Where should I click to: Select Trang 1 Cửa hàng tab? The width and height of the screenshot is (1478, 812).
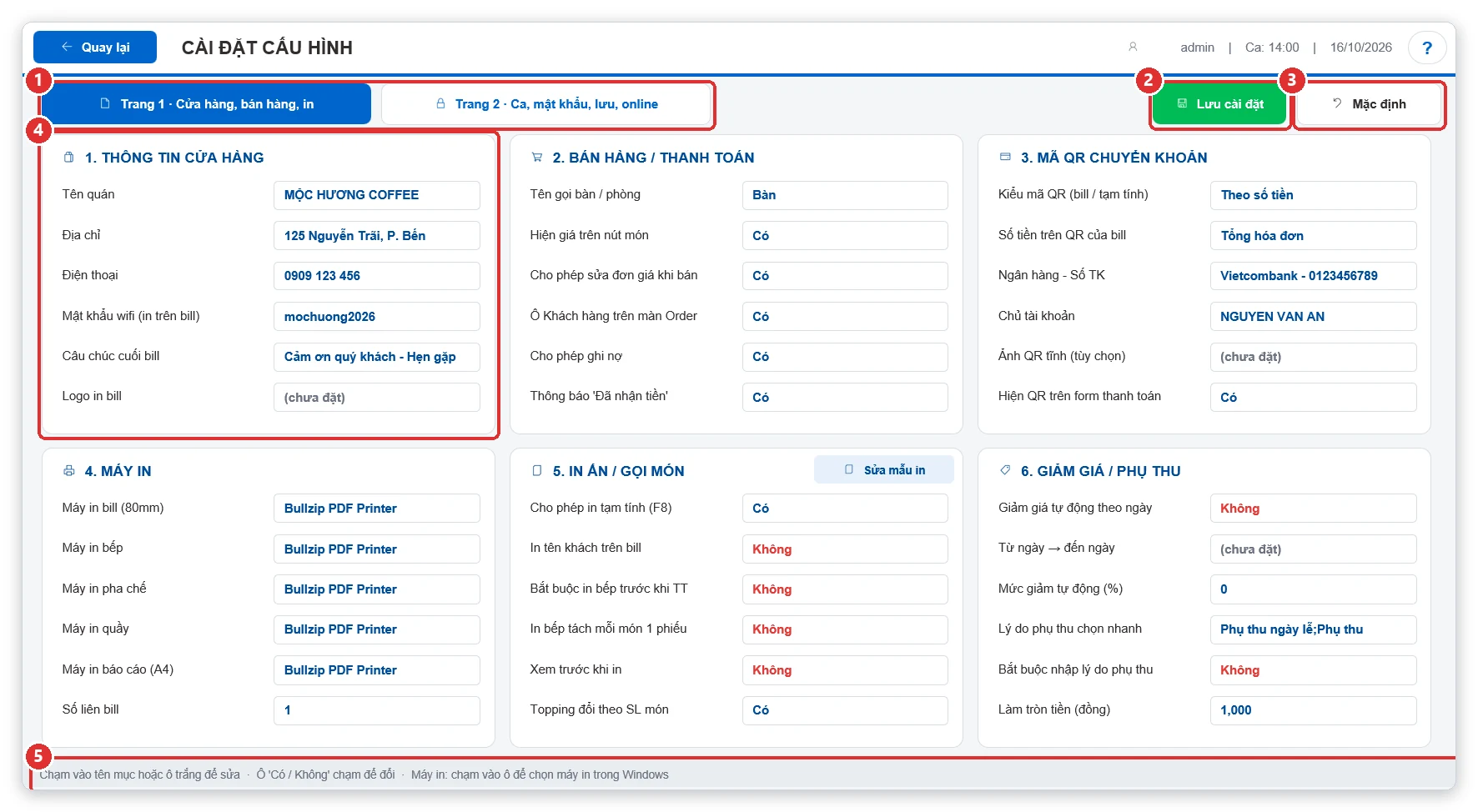pos(207,104)
